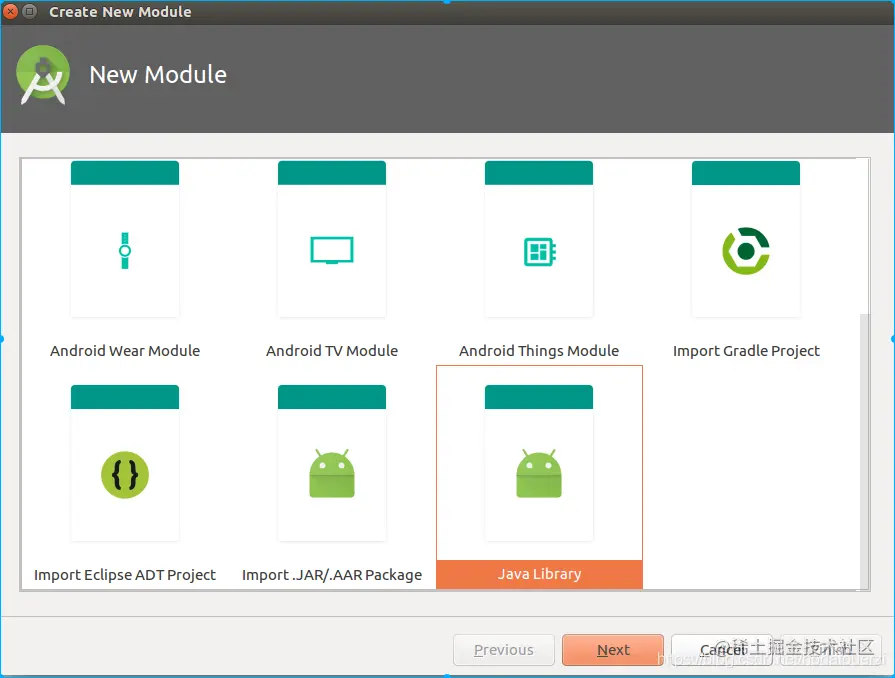Click the Android Studio logo in header
This screenshot has height=678, width=895.
tap(43, 75)
